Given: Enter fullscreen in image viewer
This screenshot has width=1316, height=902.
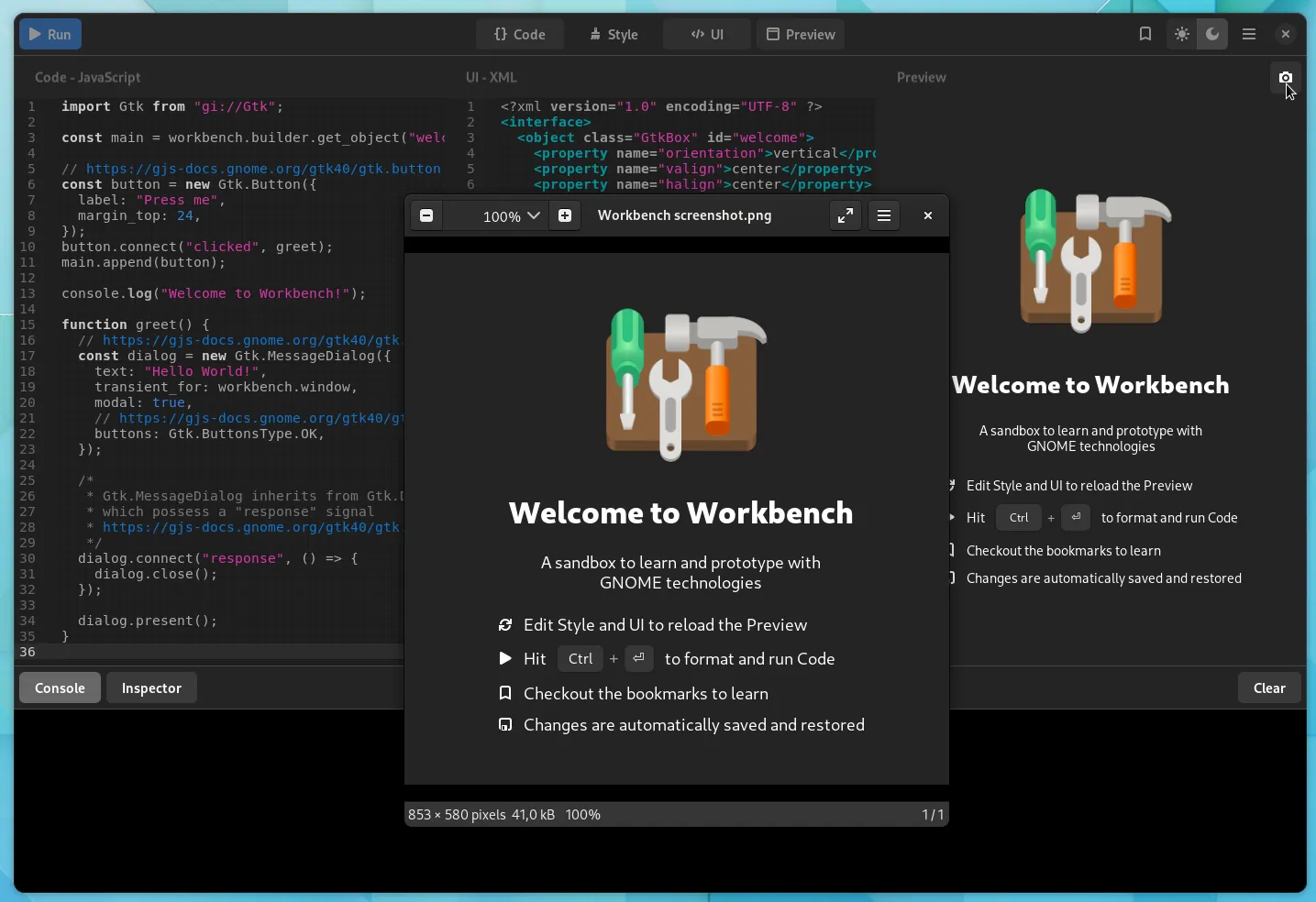Looking at the screenshot, I should 845,215.
